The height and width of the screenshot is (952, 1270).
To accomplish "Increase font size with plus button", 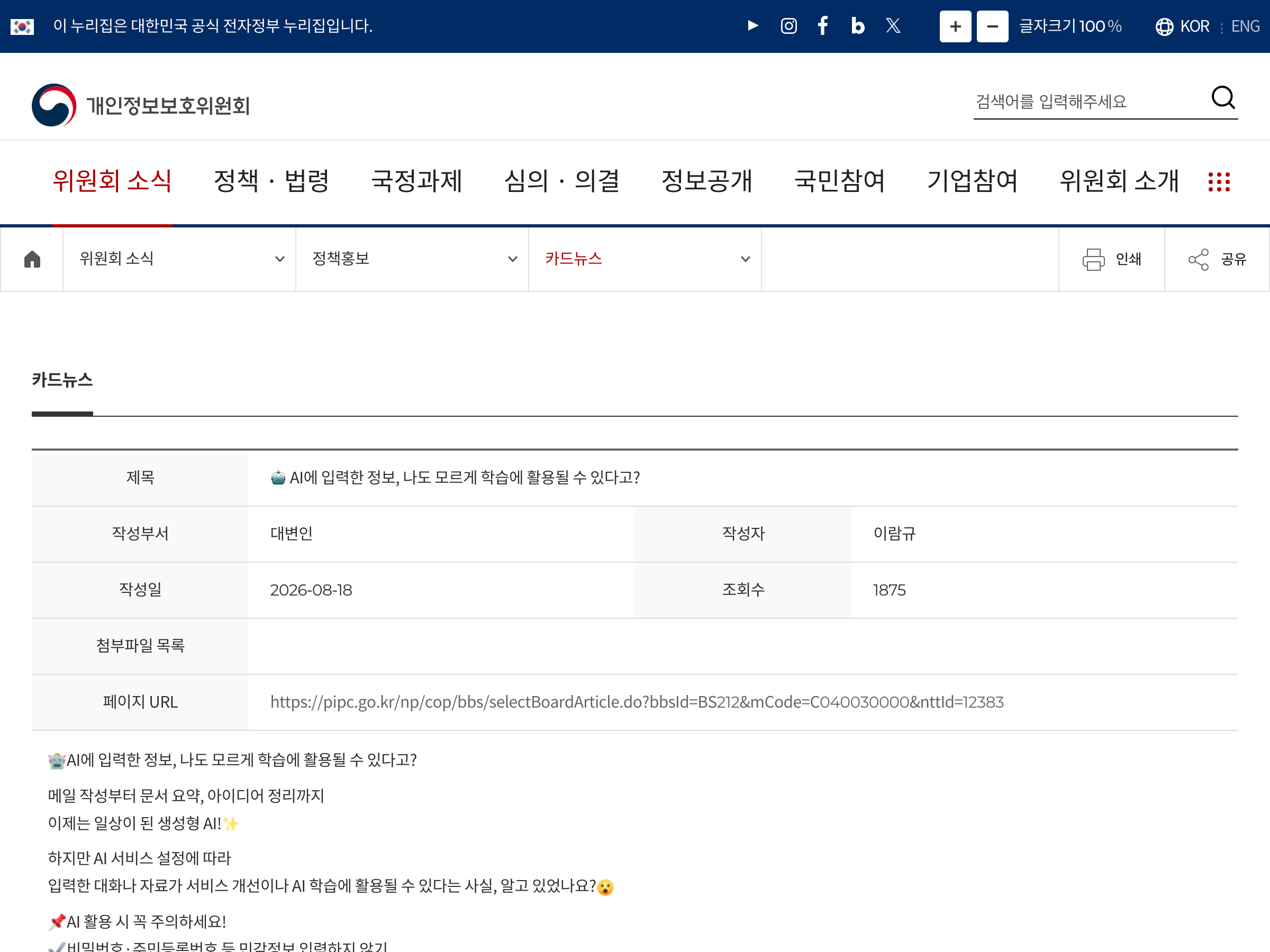I will (955, 26).
